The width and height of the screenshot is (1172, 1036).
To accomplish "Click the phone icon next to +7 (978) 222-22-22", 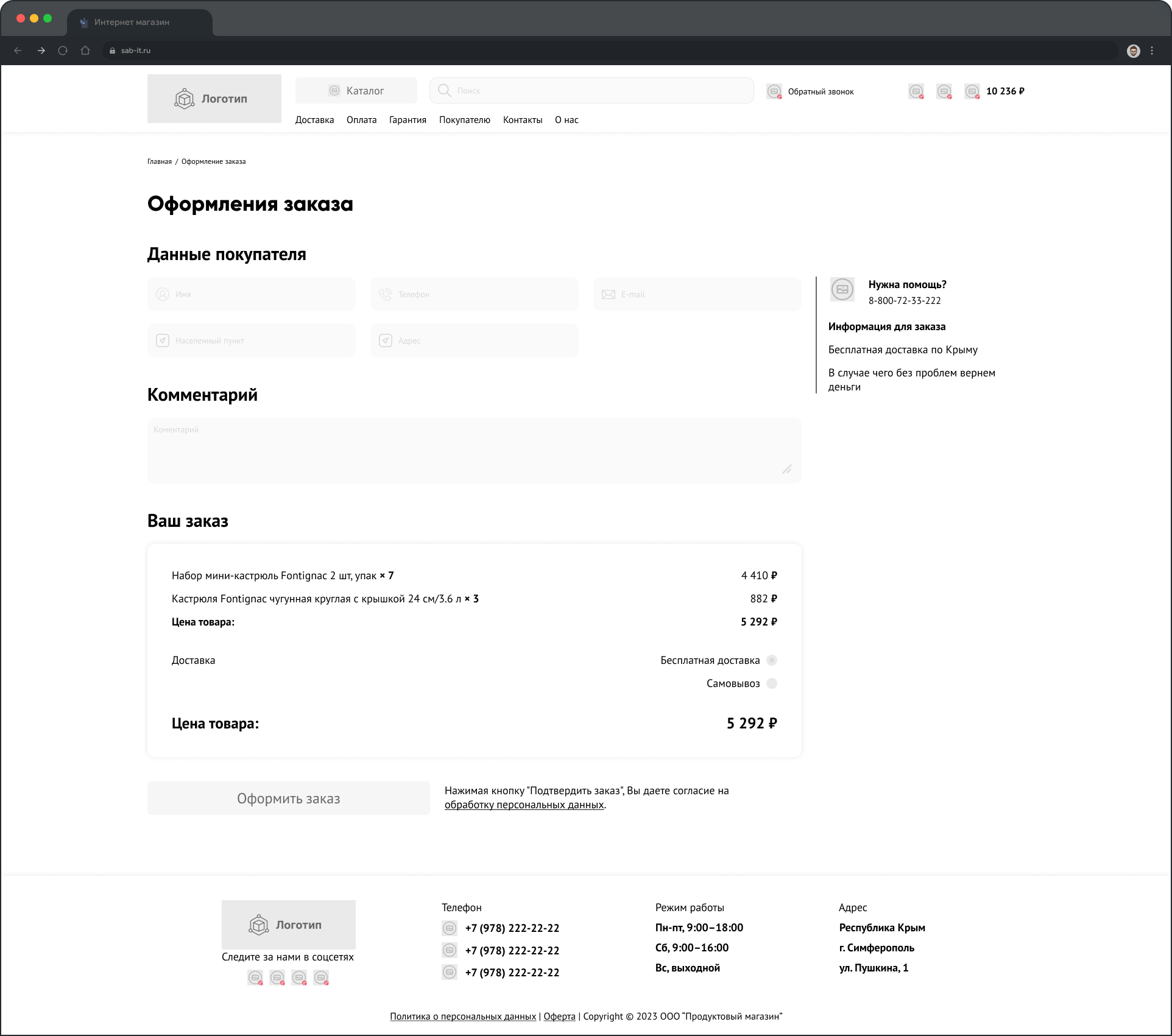I will click(x=450, y=928).
